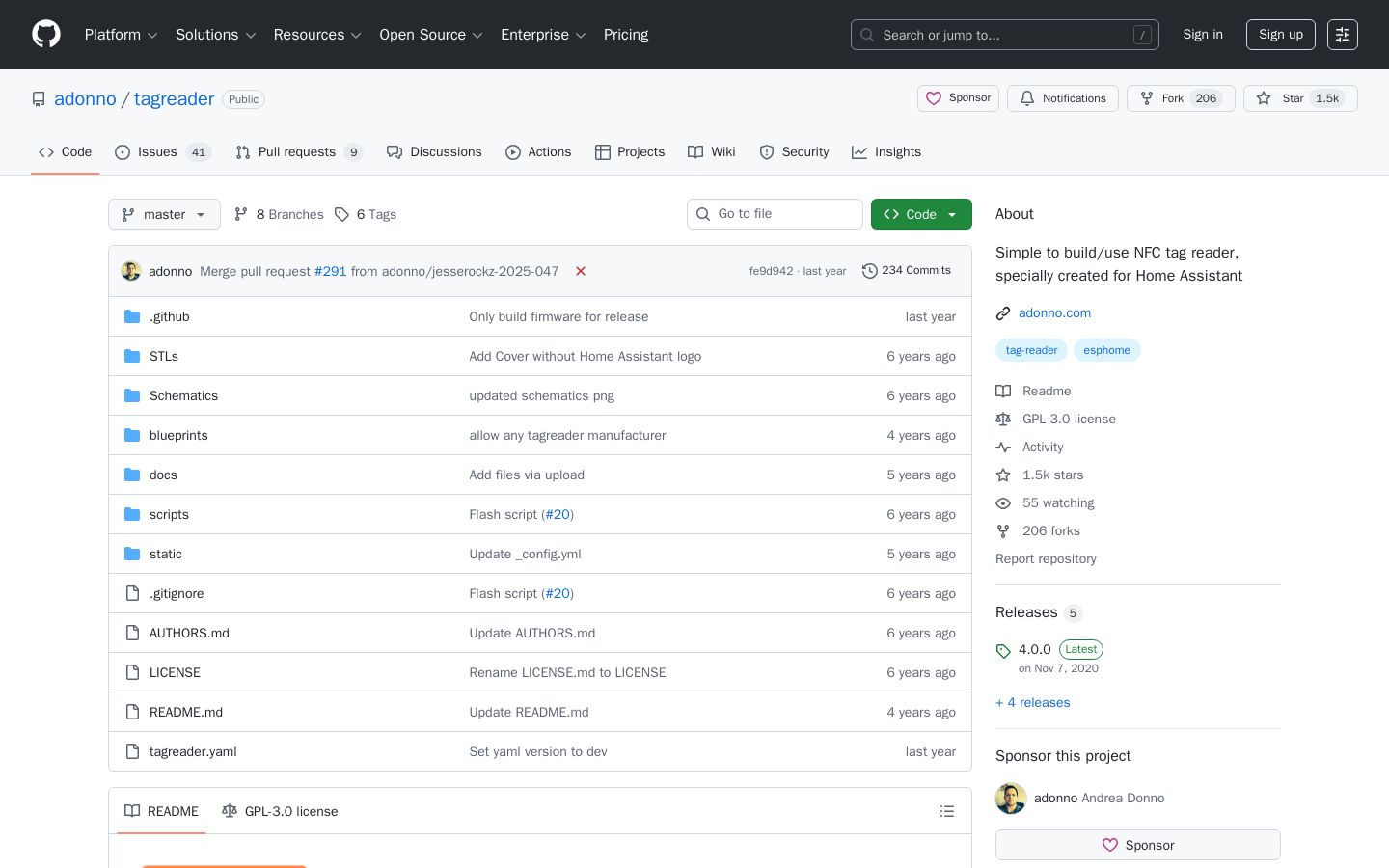Switch to the GPL-3.0 license tab below files
Viewport: 1389px width, 868px height.
[280, 811]
